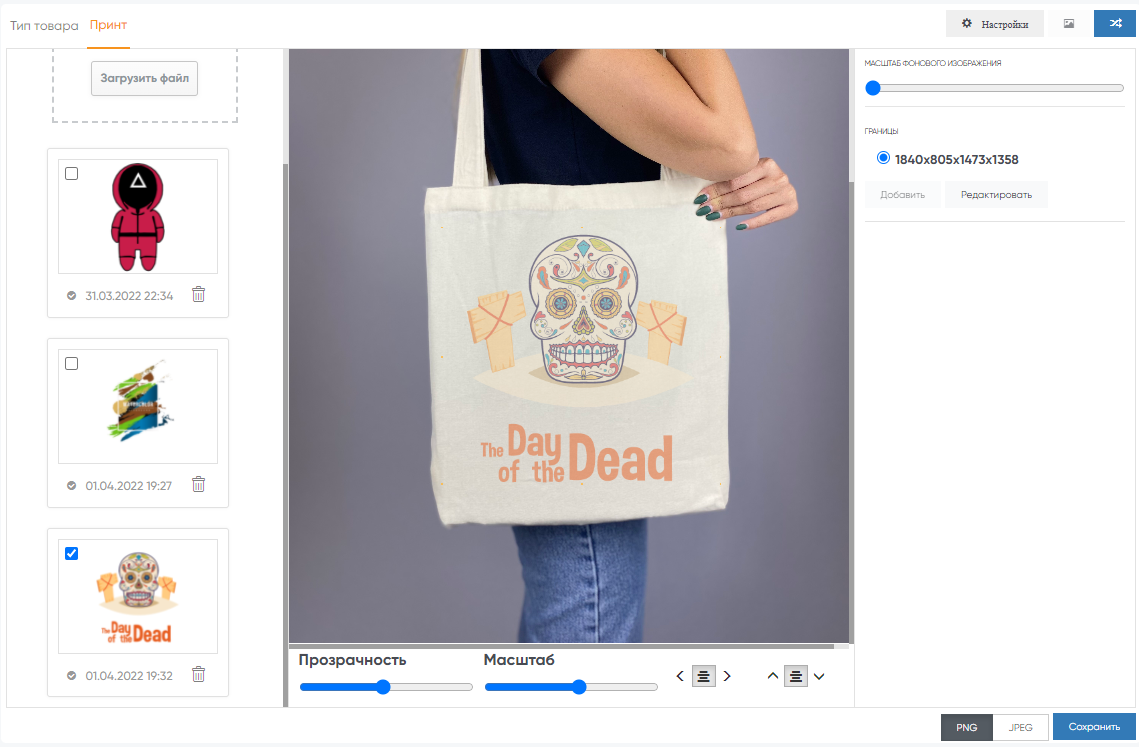Switch to the Тип товара tab
This screenshot has width=1139, height=747.
(x=44, y=25)
